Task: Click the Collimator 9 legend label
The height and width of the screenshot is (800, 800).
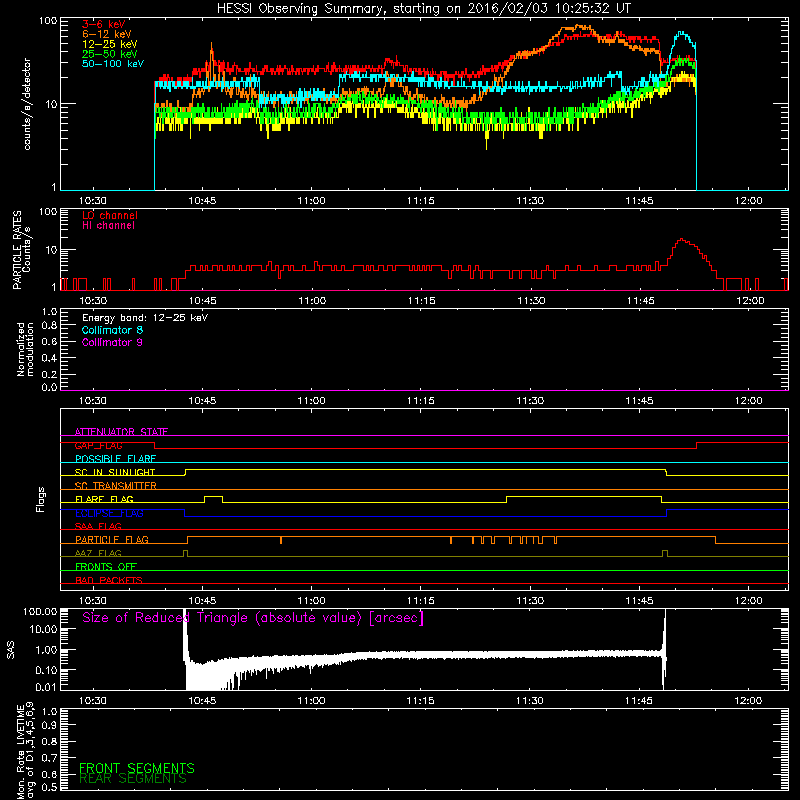Action: tap(112, 342)
